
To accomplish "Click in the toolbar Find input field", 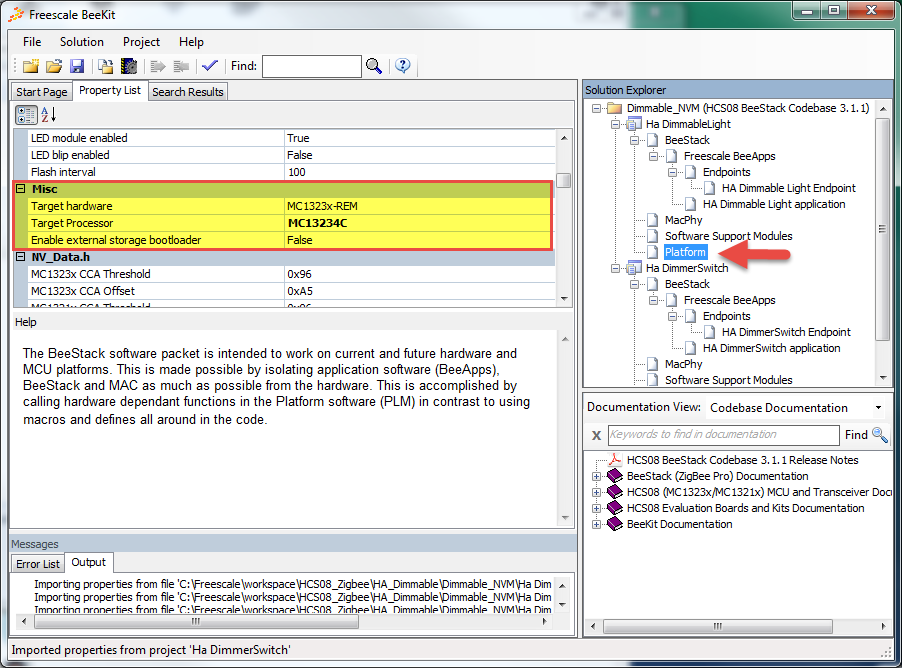I will tap(312, 66).
